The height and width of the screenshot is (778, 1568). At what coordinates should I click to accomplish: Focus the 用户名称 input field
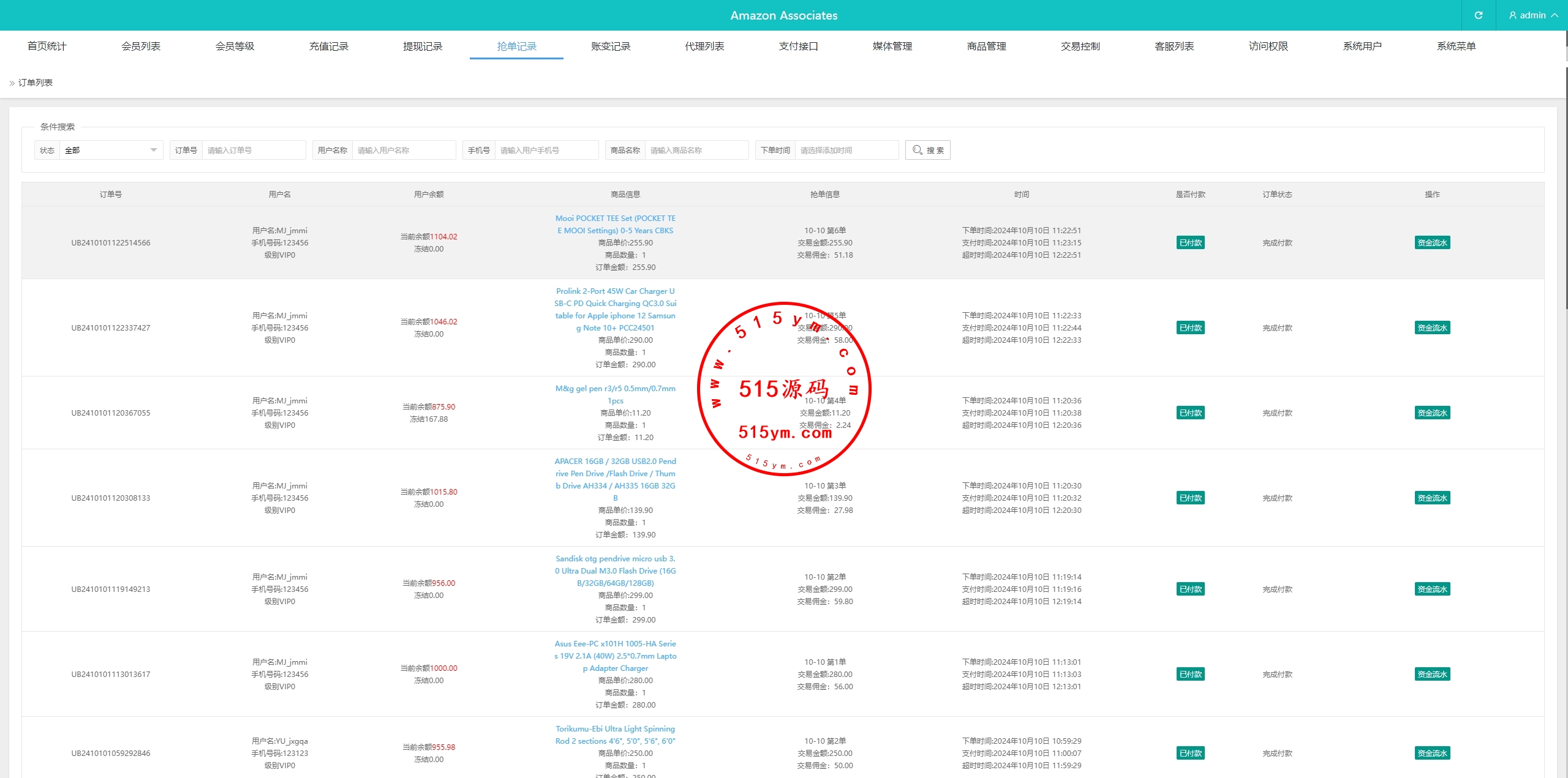pos(403,150)
